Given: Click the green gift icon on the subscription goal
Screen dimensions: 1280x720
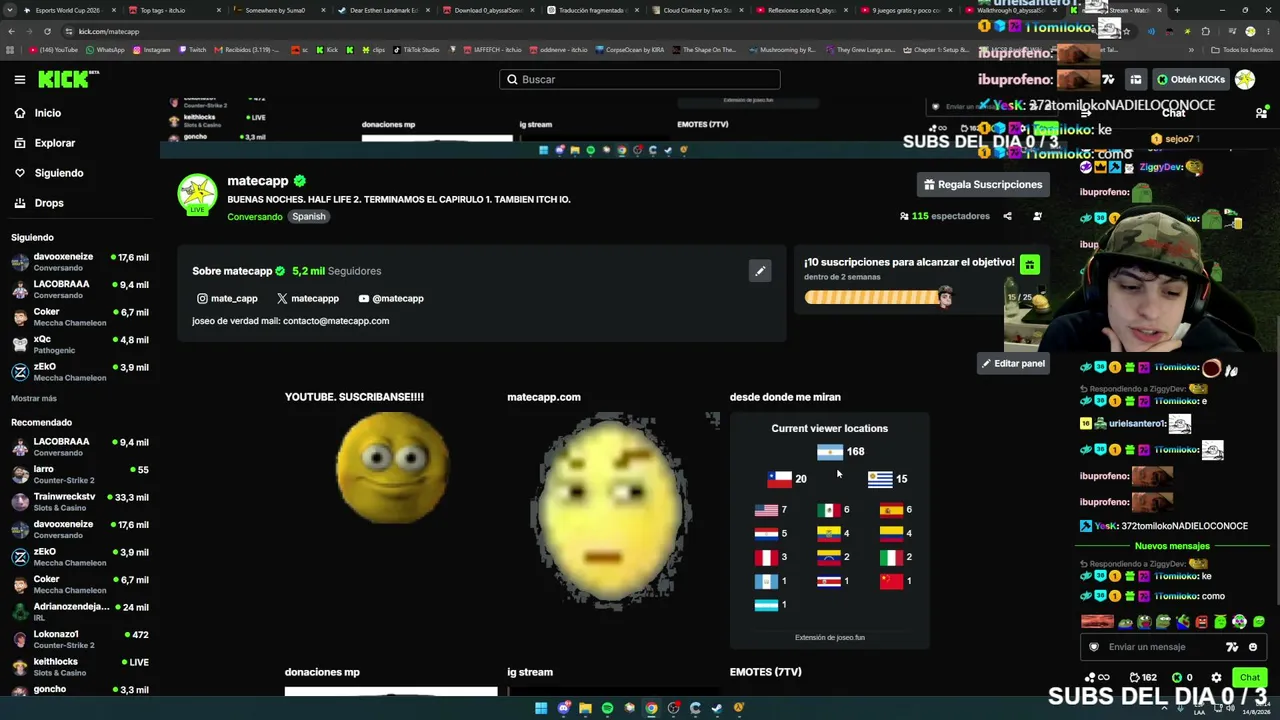Looking at the screenshot, I should [x=1029, y=265].
